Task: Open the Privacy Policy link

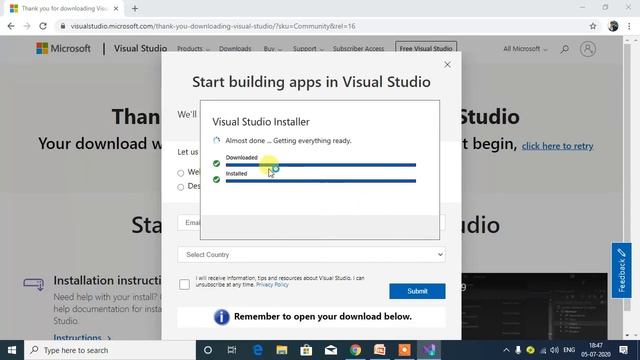Action: point(272,284)
